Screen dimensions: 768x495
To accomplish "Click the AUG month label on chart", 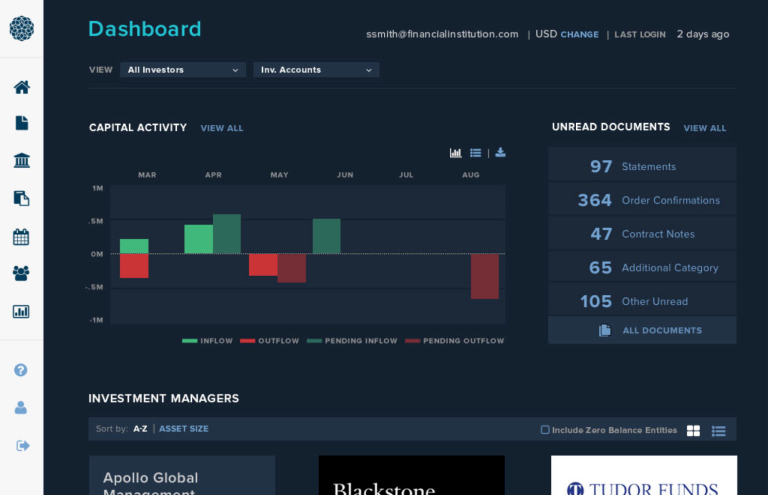I will point(471,175).
